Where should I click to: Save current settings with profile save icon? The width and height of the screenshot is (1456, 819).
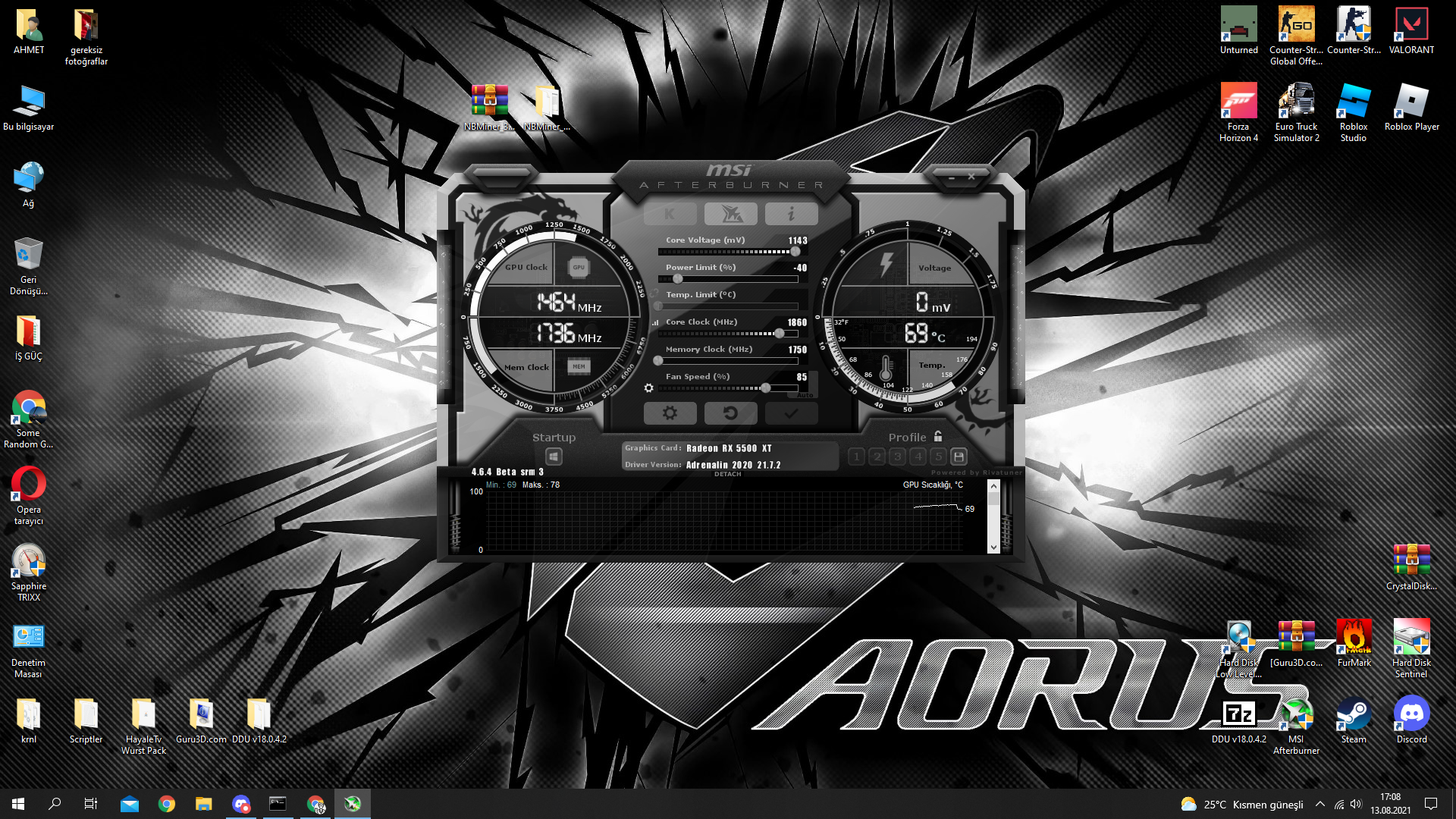click(959, 457)
